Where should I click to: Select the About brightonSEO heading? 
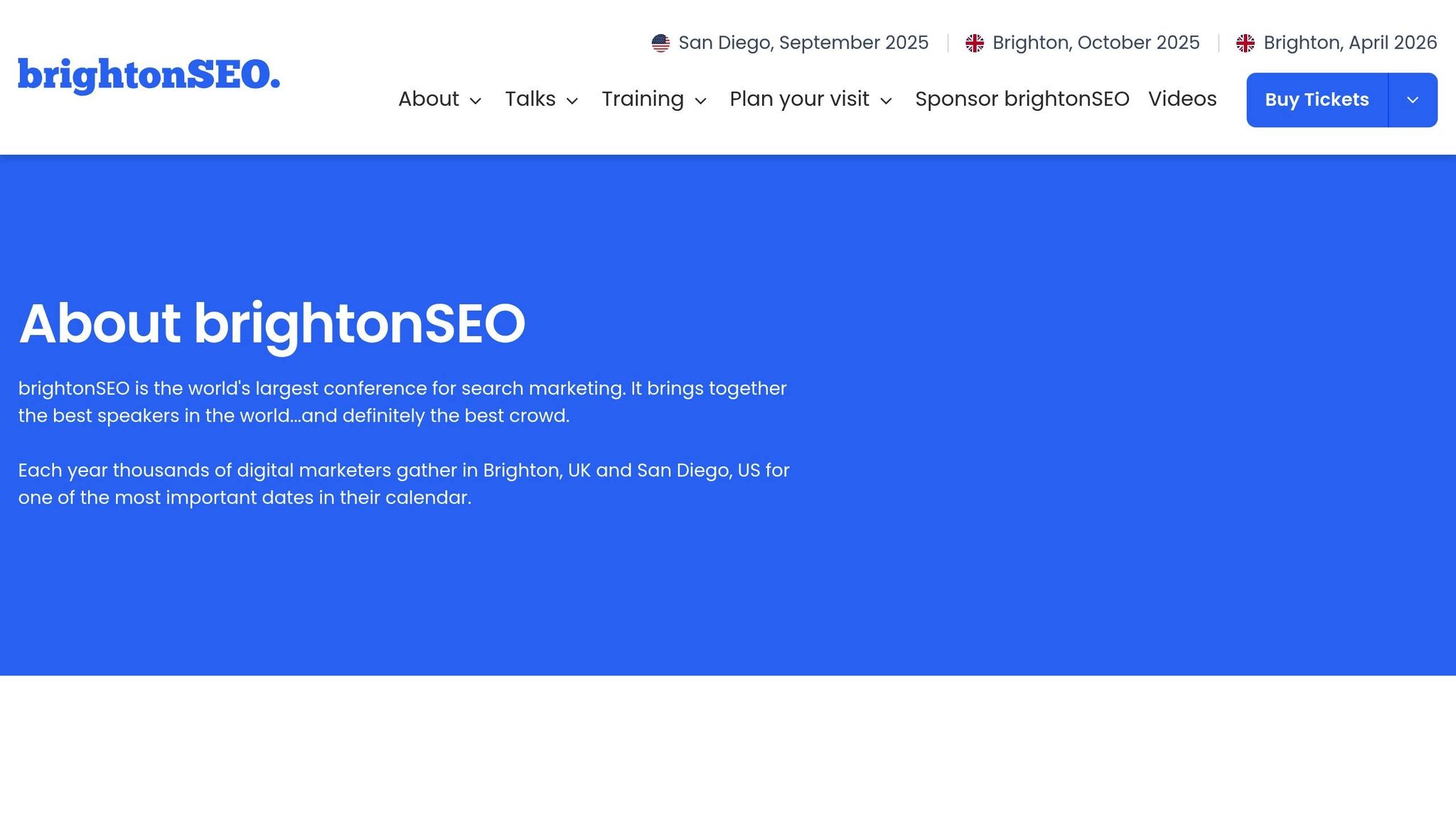click(x=272, y=324)
